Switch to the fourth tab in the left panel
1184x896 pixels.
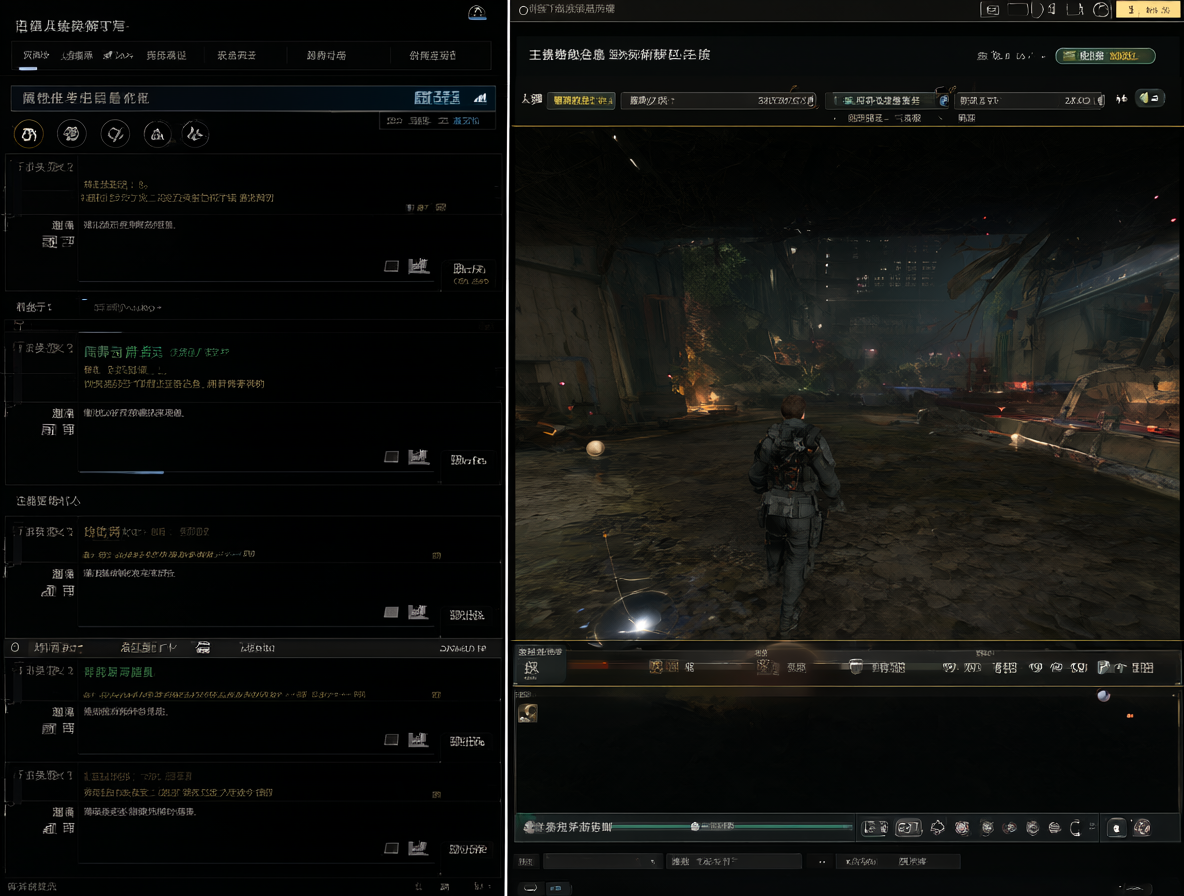[x=166, y=55]
